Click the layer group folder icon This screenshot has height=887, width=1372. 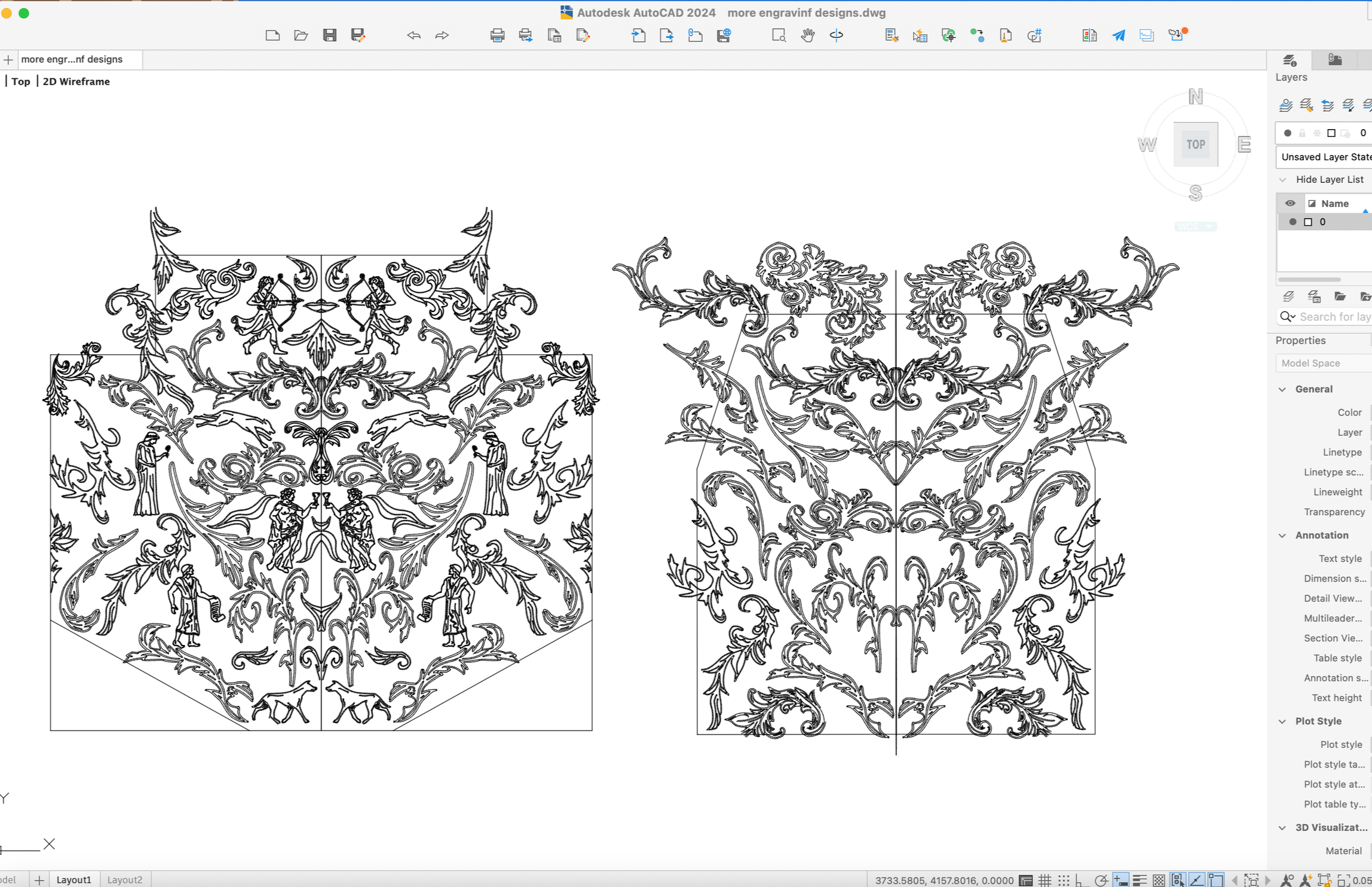pyautogui.click(x=1340, y=296)
